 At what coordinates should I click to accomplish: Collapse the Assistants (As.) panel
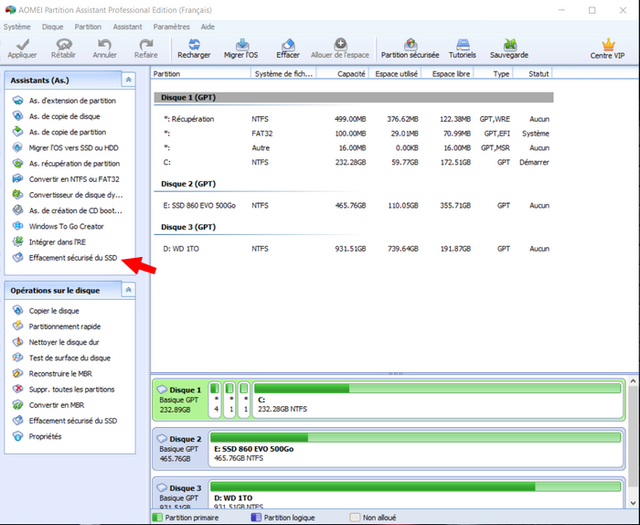point(128,80)
